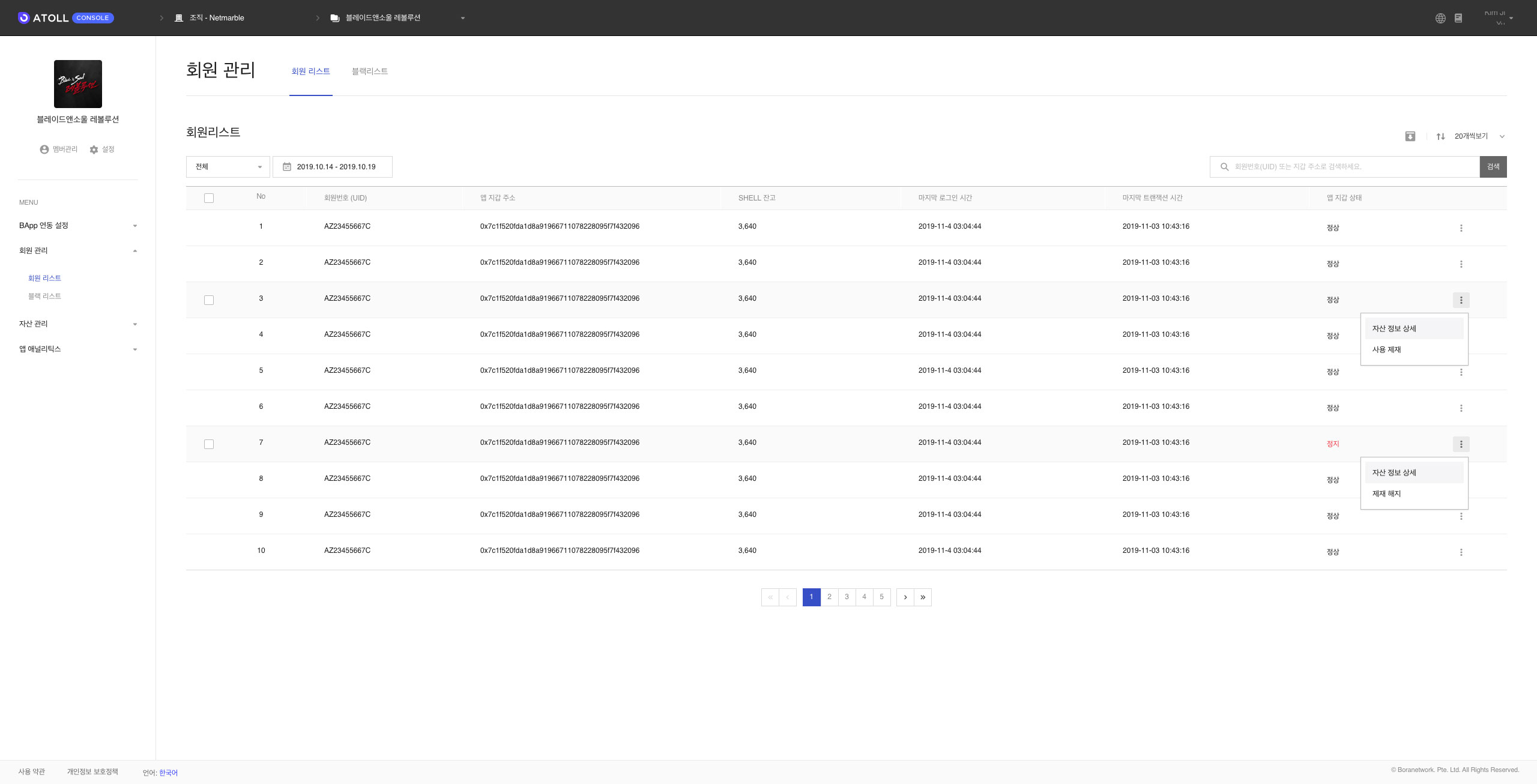The width and height of the screenshot is (1537, 784).
Task: Open the 전체 filter dropdown
Action: click(228, 167)
